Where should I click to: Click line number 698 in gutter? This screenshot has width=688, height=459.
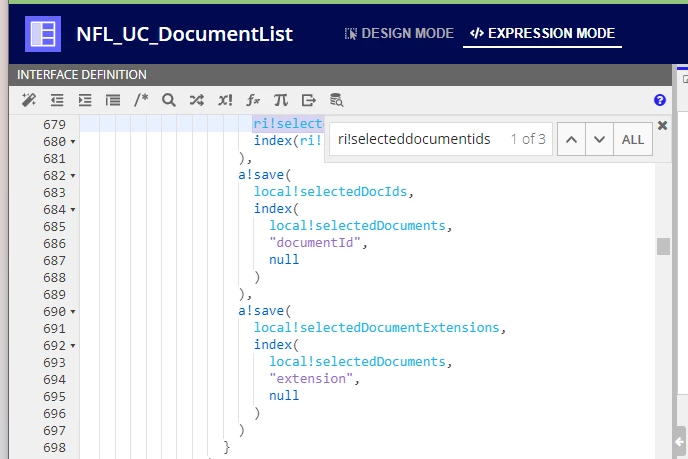[x=54, y=448]
